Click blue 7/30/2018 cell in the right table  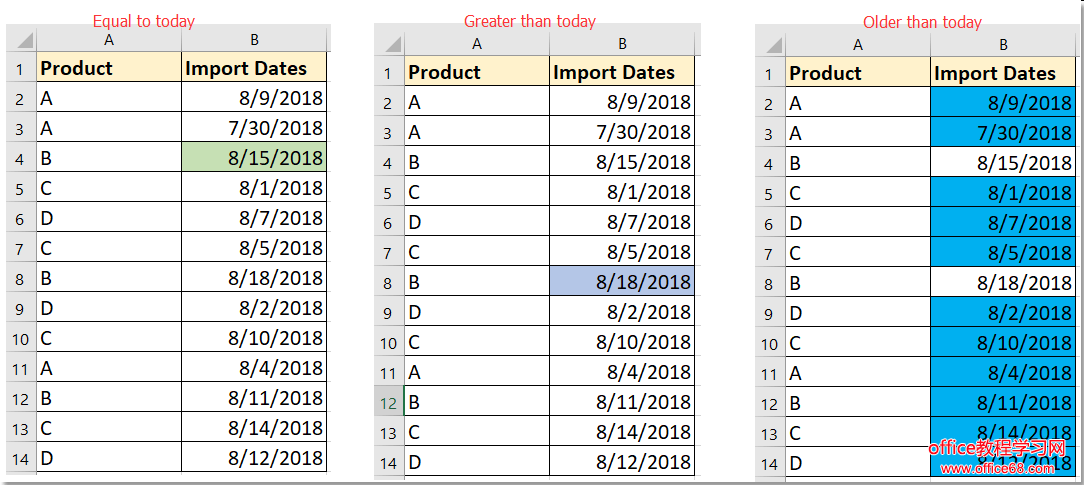point(1003,133)
